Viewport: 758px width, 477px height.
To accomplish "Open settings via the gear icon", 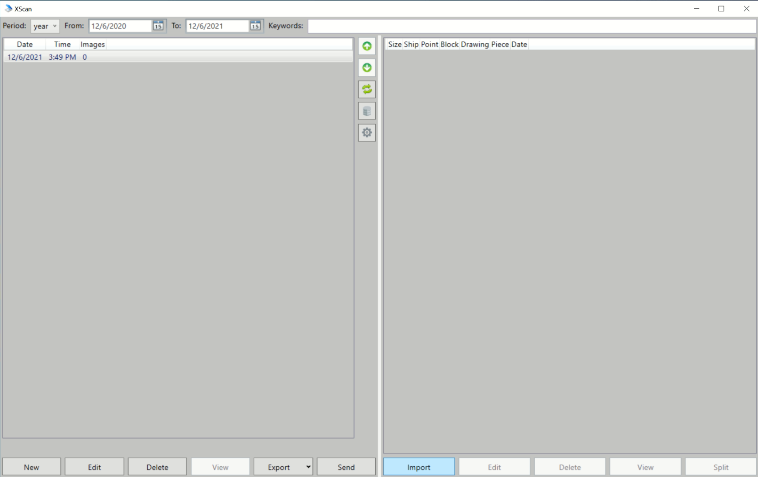I will (367, 132).
